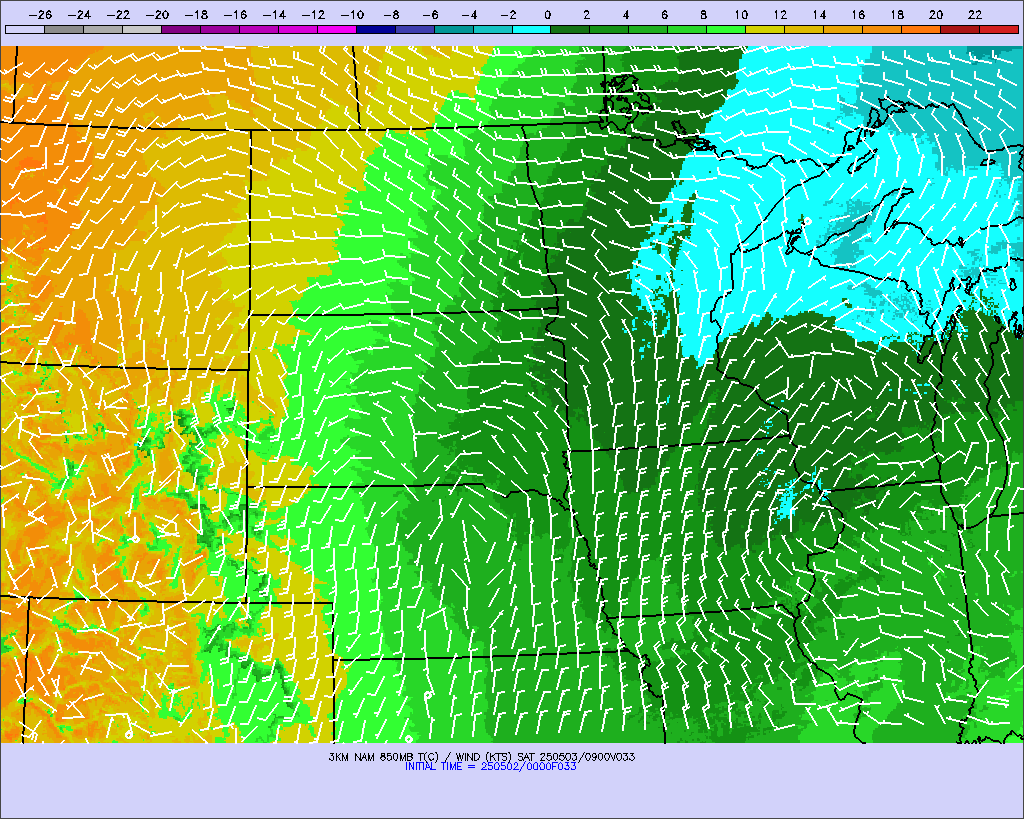
Task: Select the red swatch above 22
Action: [x=999, y=29]
